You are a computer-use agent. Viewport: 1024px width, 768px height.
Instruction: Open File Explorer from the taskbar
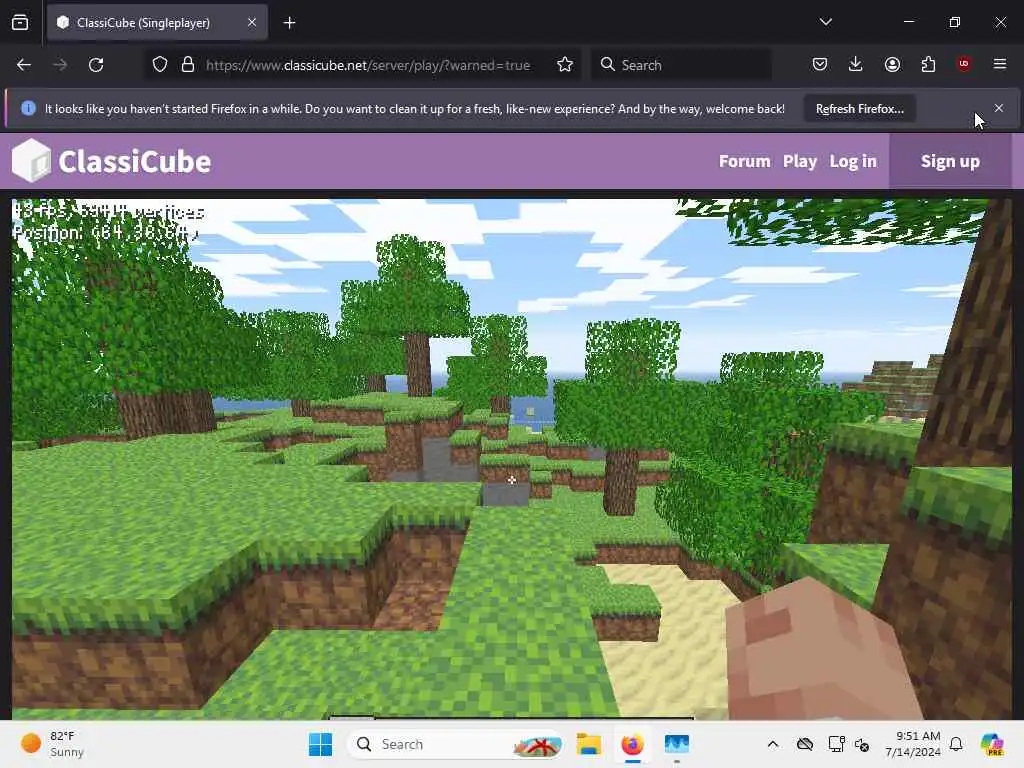pyautogui.click(x=588, y=744)
